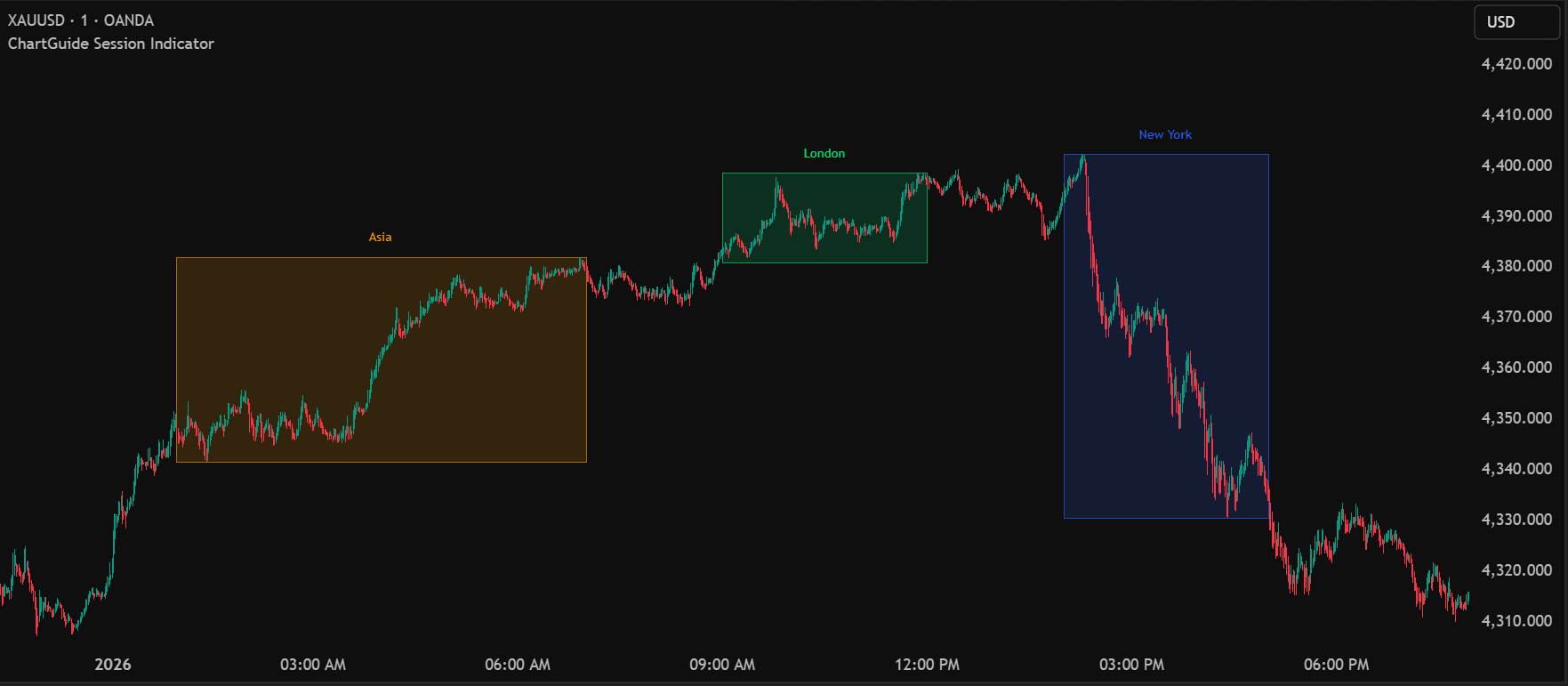1568x686 pixels.
Task: Click the 06:00 PM time axis label
Action: (1336, 665)
